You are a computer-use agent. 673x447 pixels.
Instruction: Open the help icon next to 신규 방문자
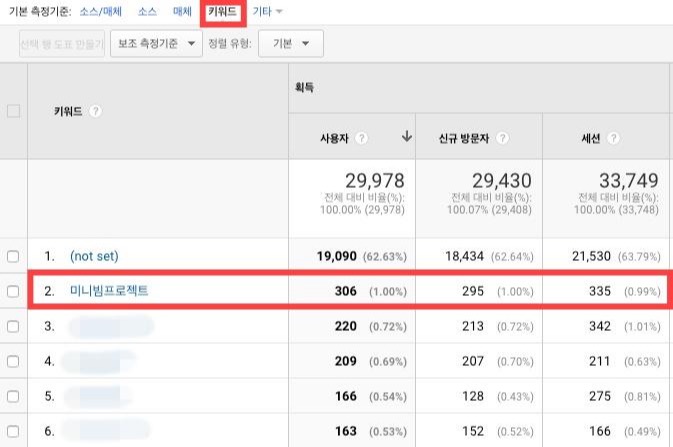point(502,138)
